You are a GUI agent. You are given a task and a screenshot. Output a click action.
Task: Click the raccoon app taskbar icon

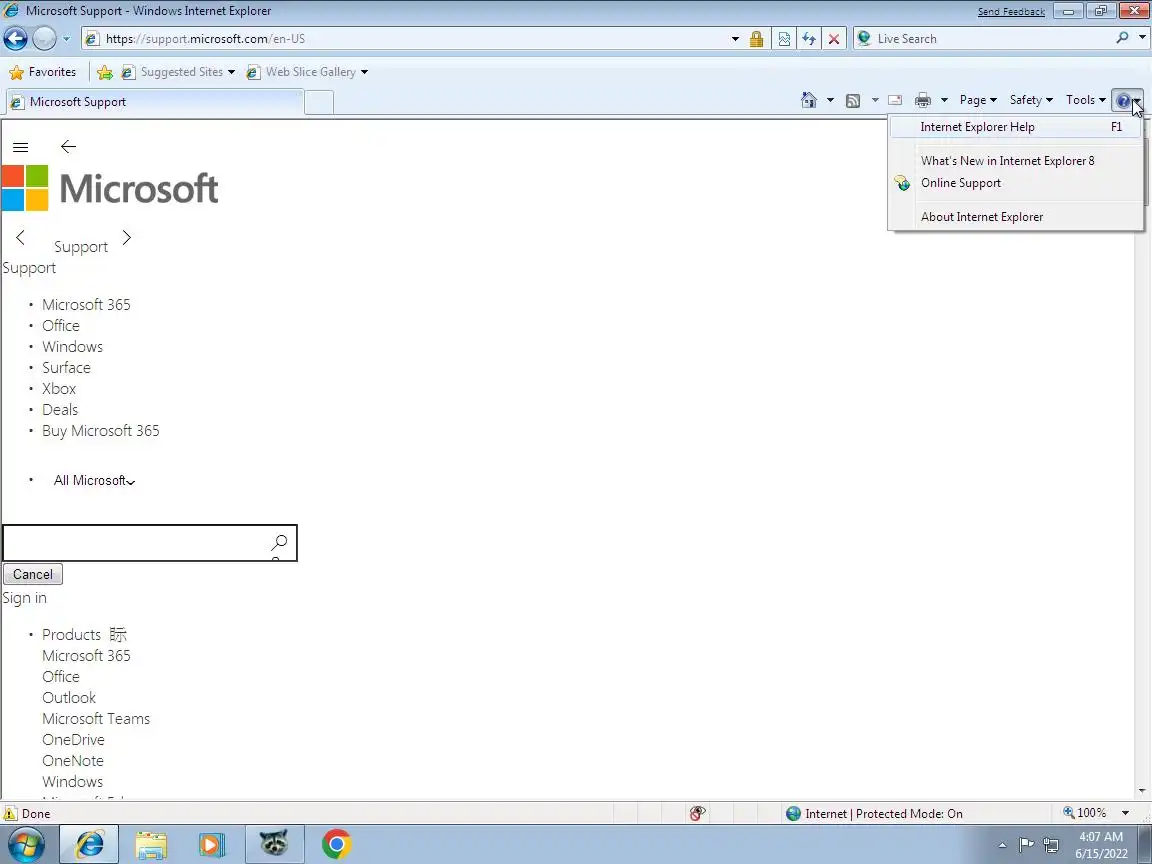click(x=274, y=845)
